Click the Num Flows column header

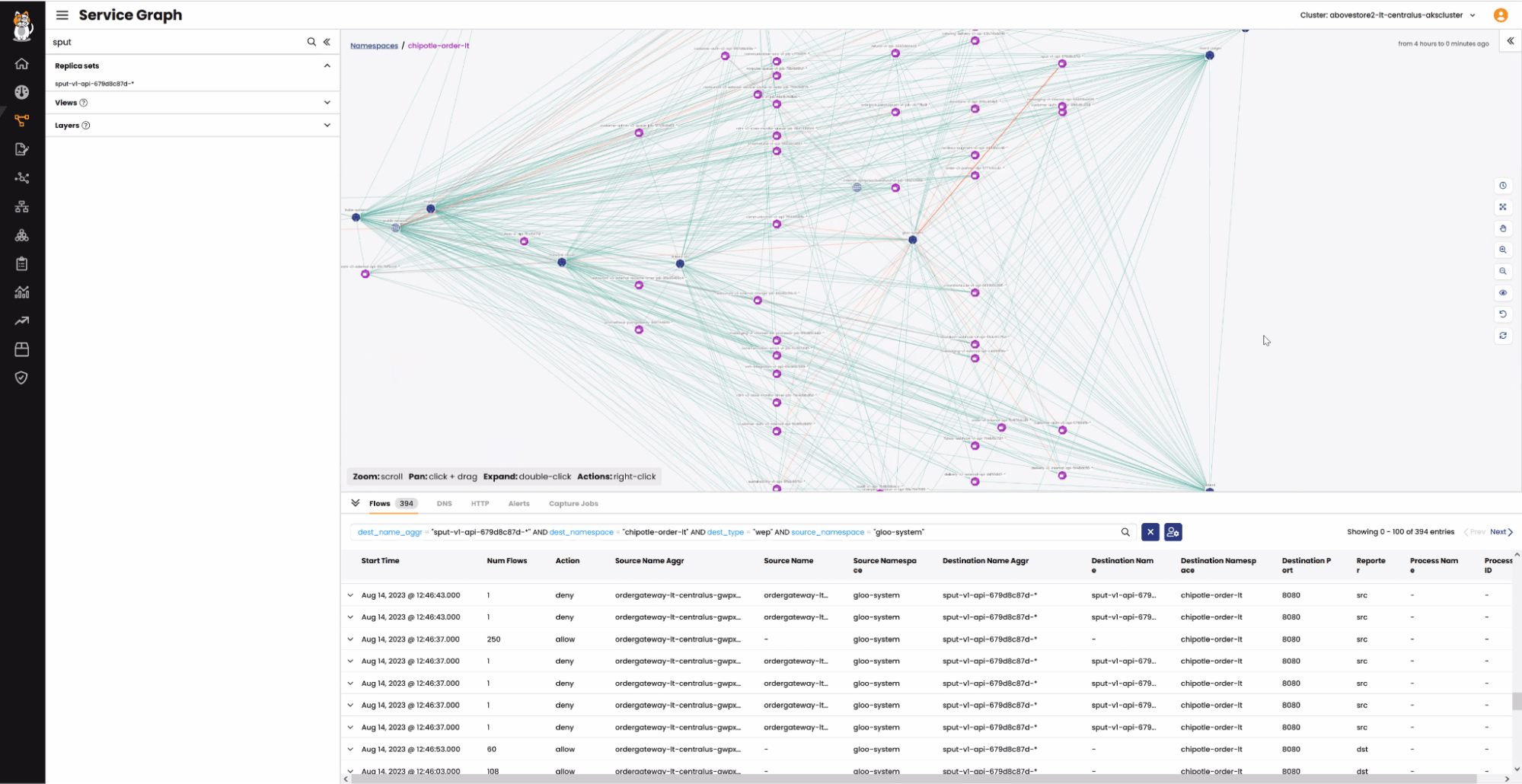(506, 561)
